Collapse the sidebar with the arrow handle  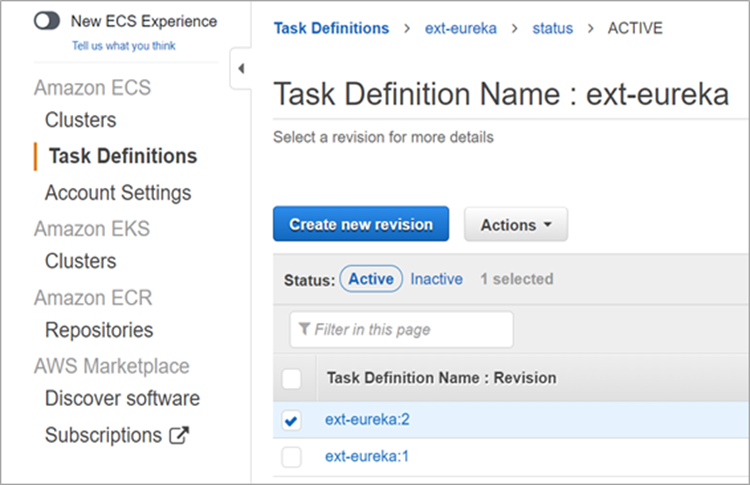pos(241,69)
